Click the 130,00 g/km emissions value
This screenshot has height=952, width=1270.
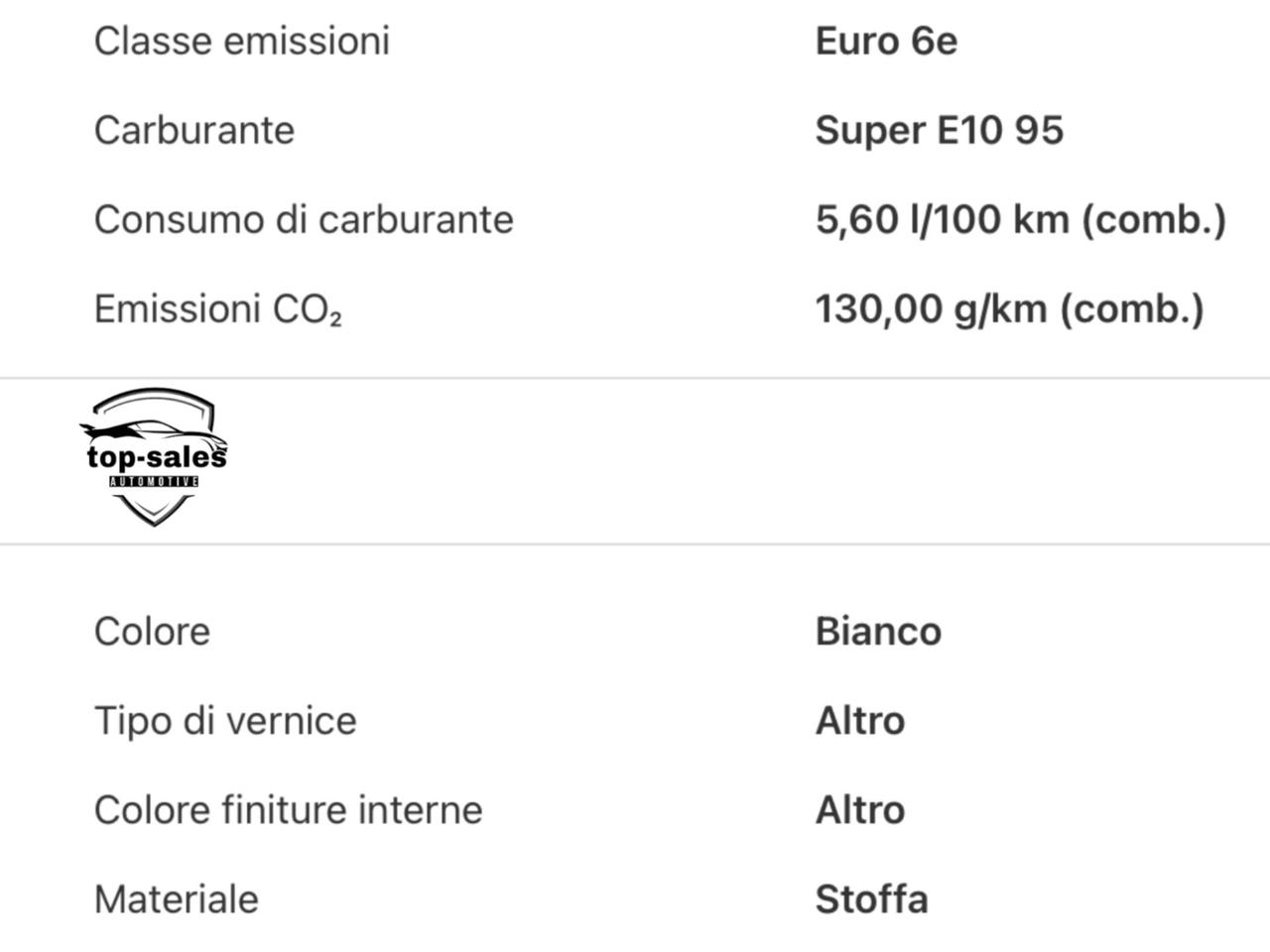tap(1009, 309)
